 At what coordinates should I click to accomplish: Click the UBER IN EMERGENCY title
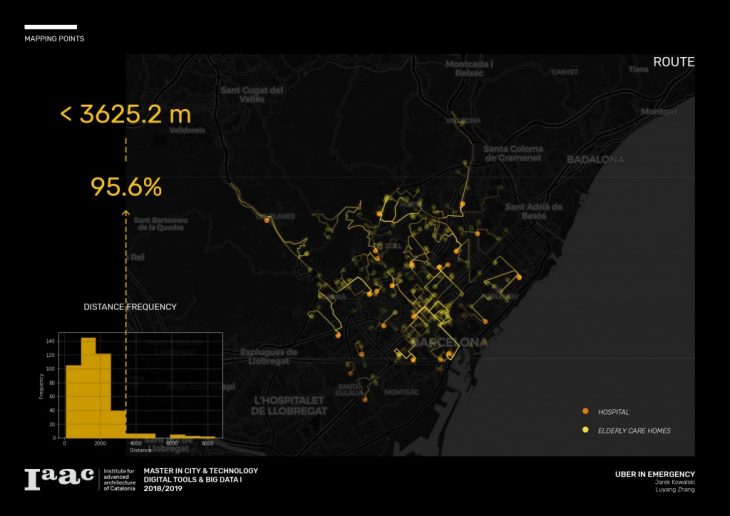tap(654, 474)
